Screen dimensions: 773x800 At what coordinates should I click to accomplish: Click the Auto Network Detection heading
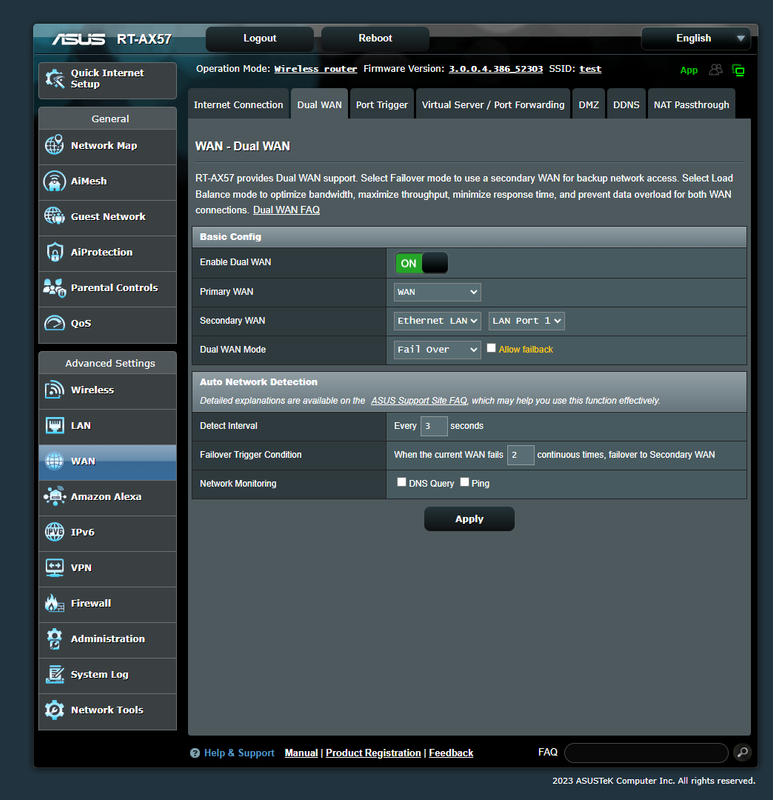[258, 382]
